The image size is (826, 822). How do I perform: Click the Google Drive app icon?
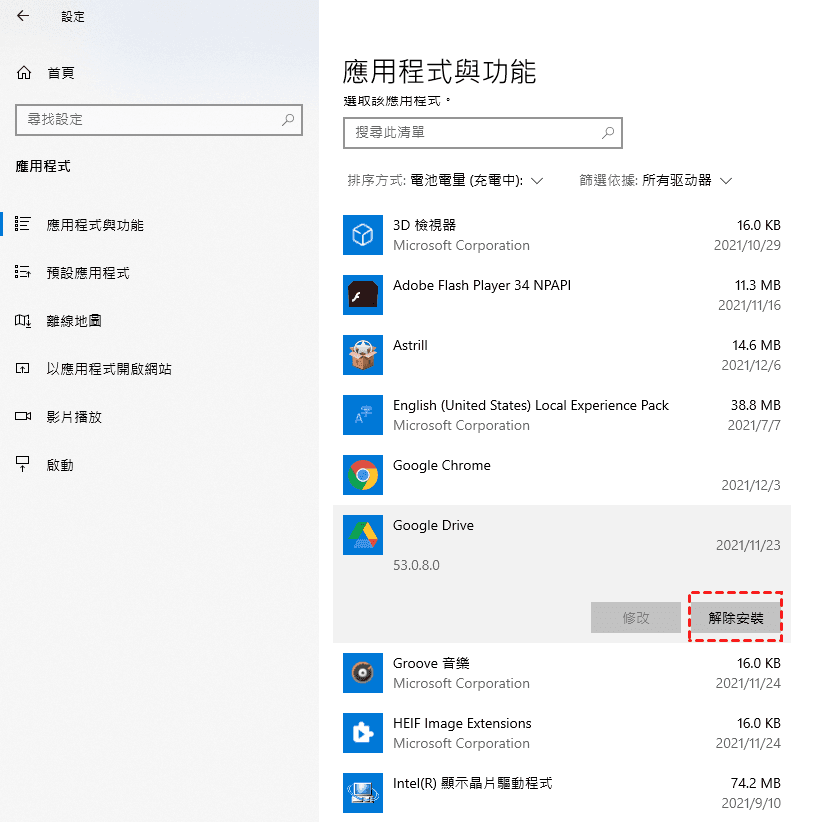pos(363,535)
